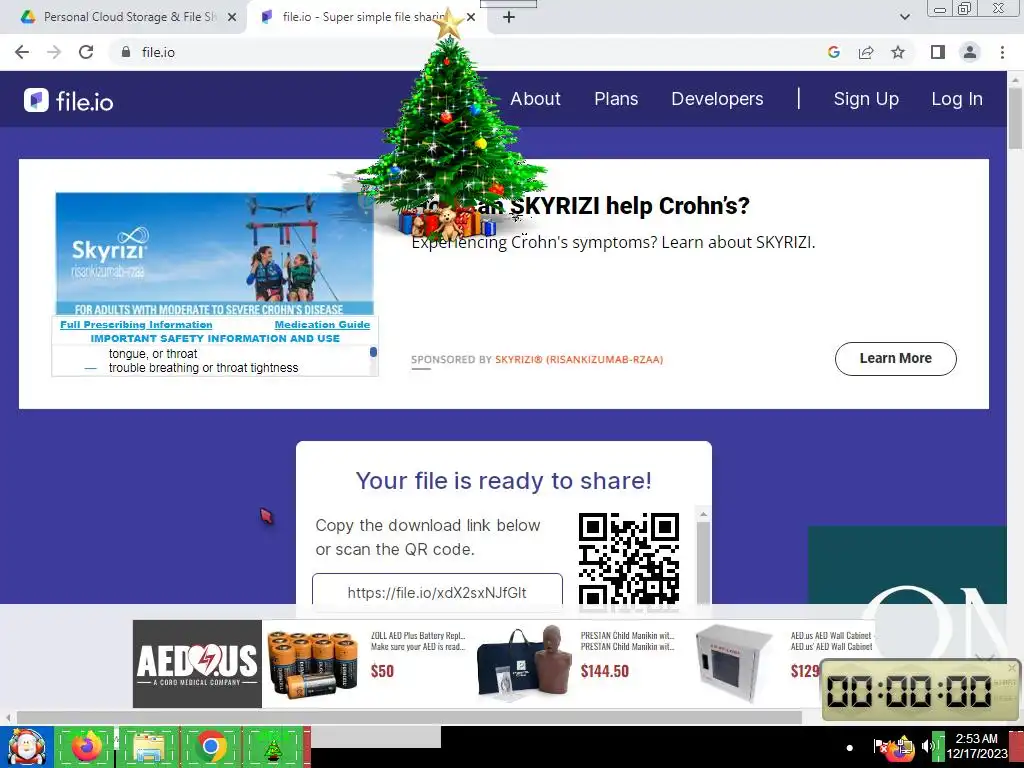Open File Explorer from the taskbar

pyautogui.click(x=148, y=747)
